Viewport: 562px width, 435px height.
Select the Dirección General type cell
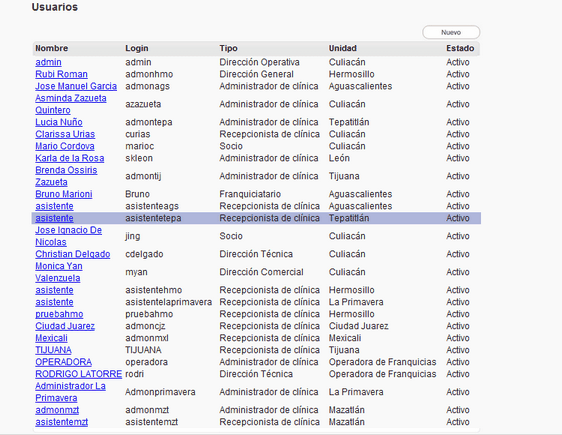[x=256, y=74]
